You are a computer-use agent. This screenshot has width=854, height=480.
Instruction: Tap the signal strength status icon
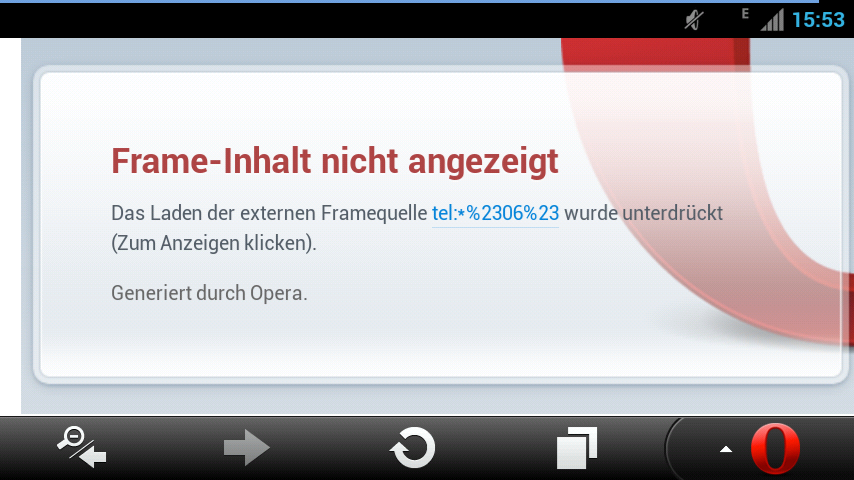772,20
